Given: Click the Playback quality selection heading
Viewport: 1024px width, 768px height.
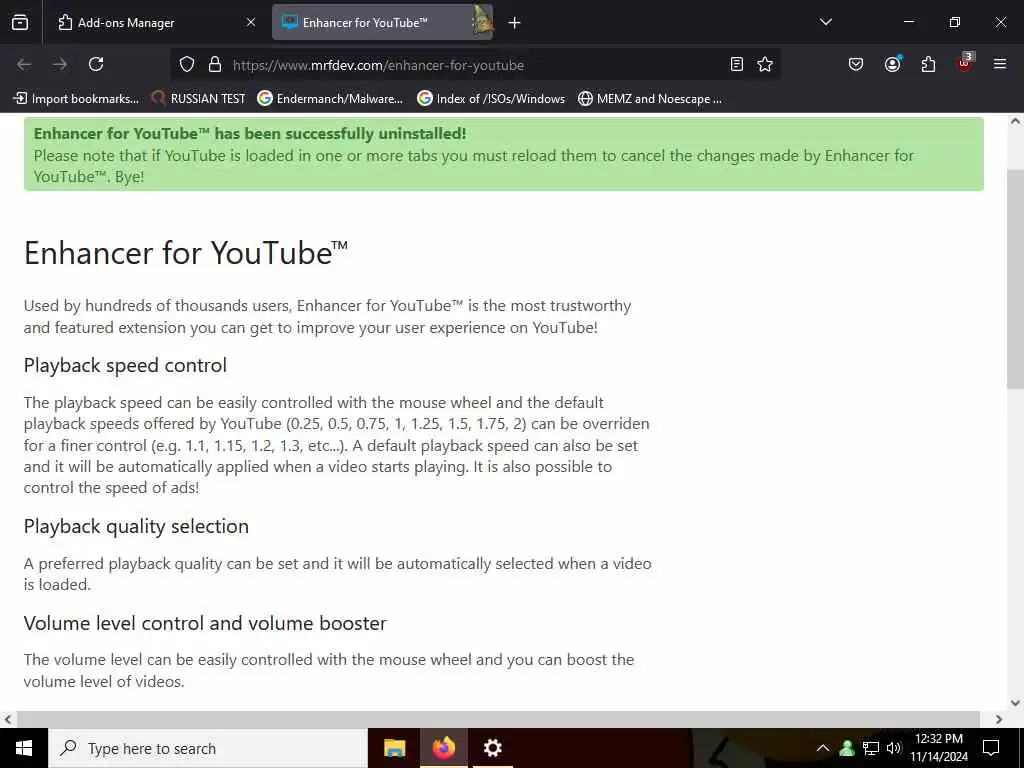Looking at the screenshot, I should coord(136,526).
